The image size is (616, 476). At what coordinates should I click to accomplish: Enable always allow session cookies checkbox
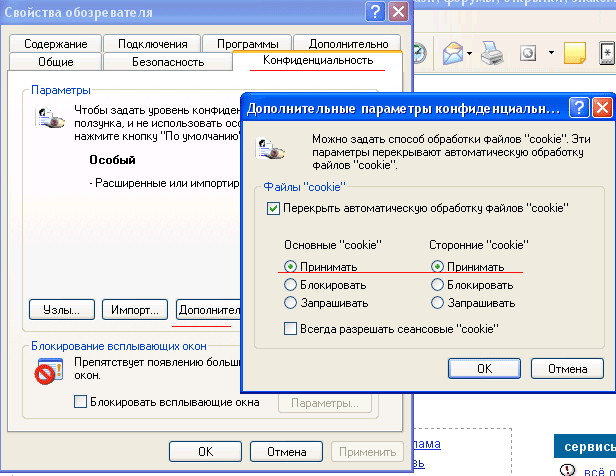291,328
